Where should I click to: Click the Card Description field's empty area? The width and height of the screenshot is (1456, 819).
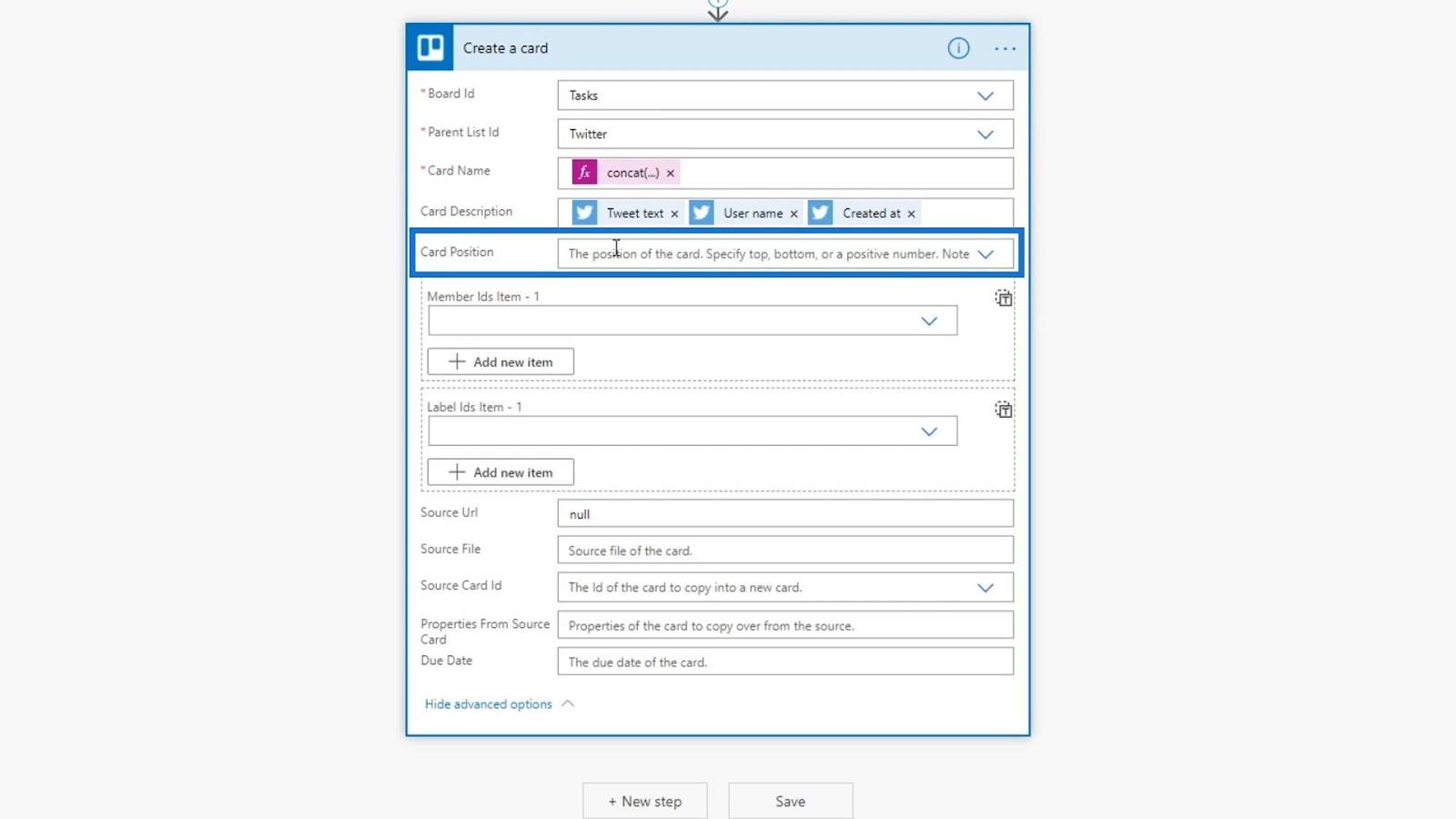coord(966,213)
